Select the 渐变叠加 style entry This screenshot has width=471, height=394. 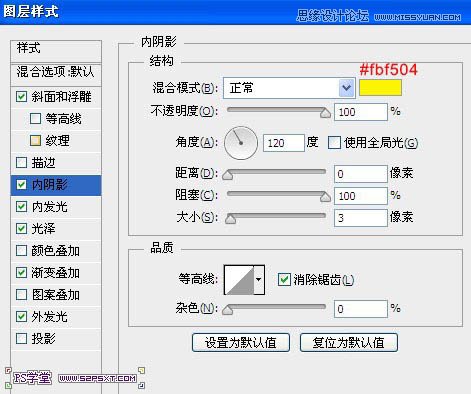click(56, 273)
